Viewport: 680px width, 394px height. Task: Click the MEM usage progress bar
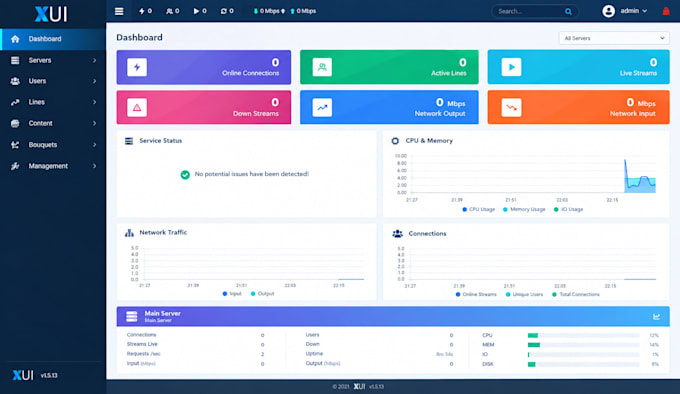[583, 345]
